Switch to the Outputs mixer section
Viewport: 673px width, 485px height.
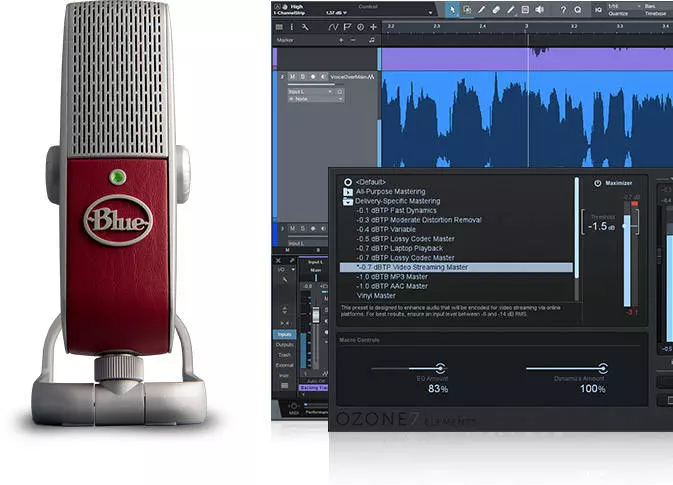[x=285, y=345]
